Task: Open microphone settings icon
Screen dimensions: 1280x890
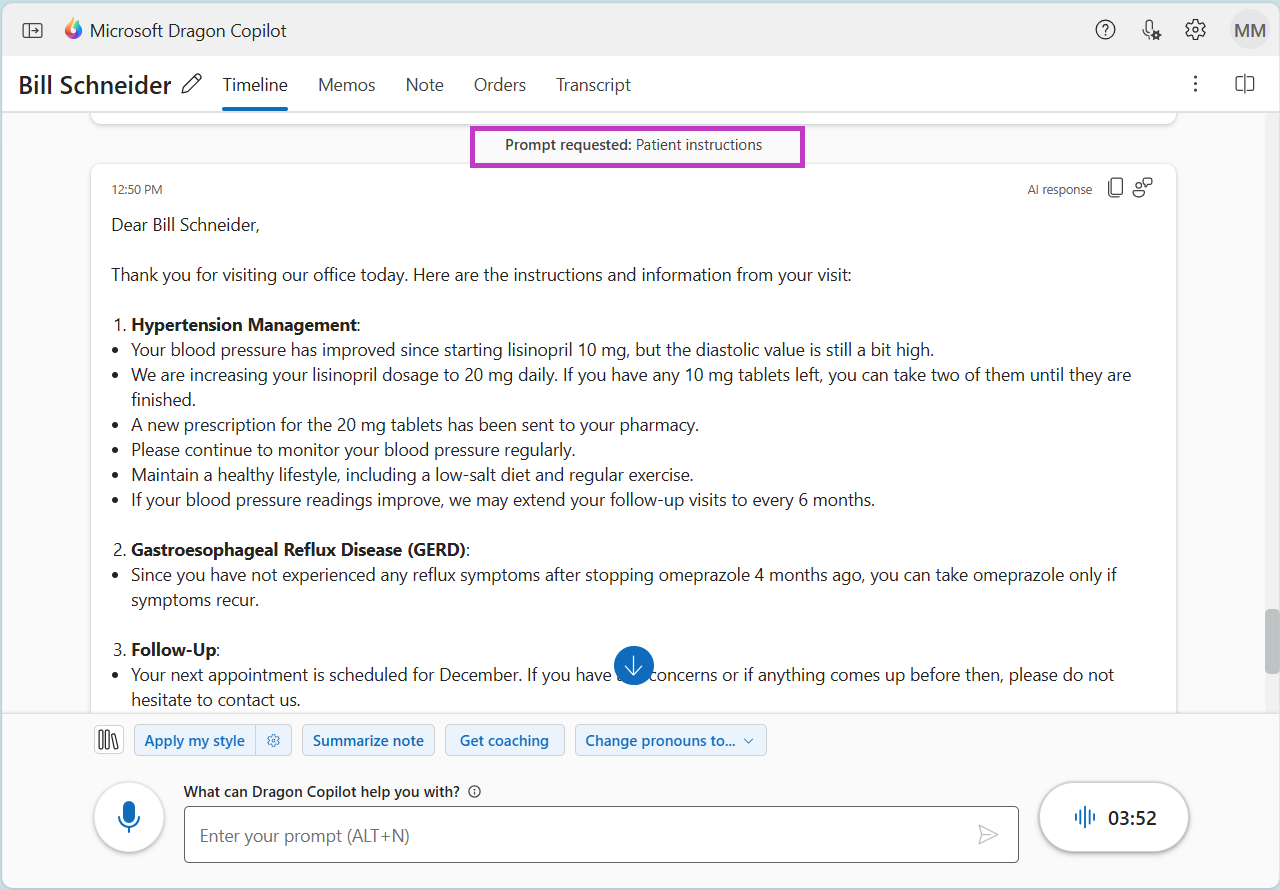Action: click(1151, 30)
